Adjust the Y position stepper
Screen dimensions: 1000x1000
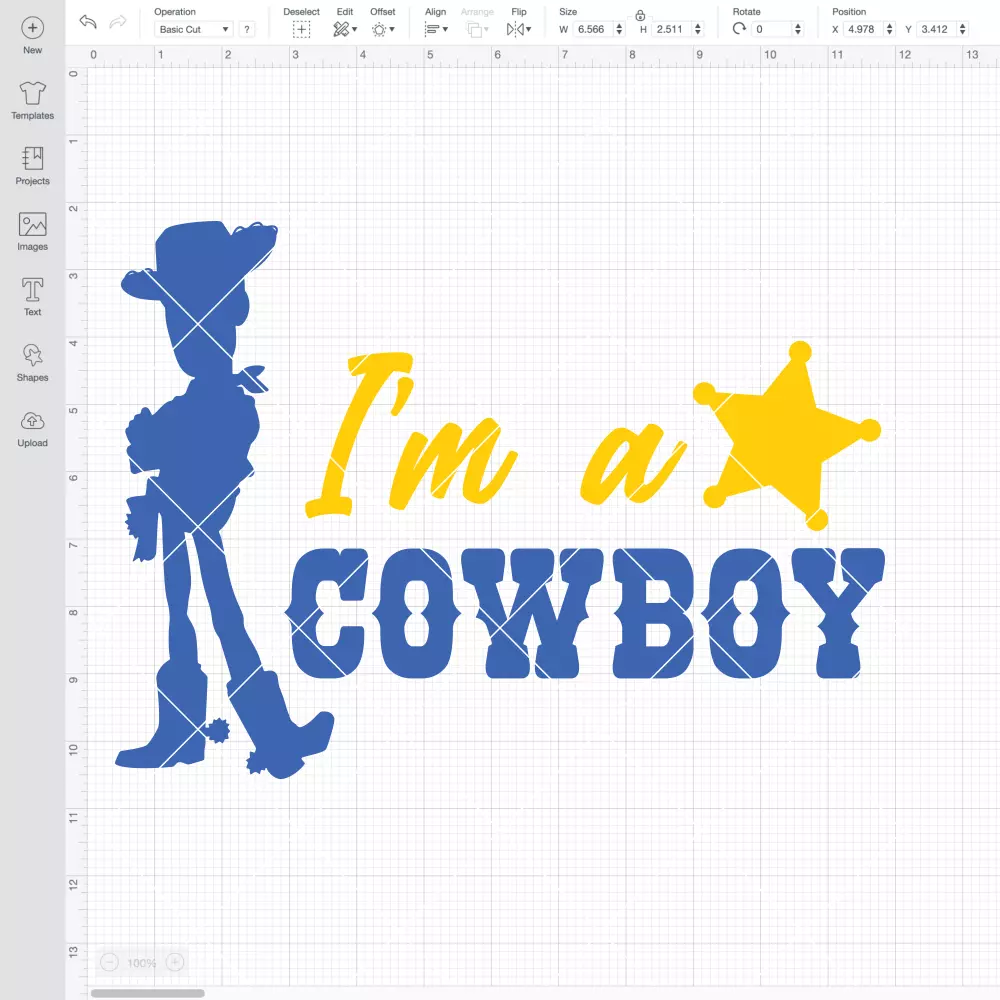coord(962,29)
